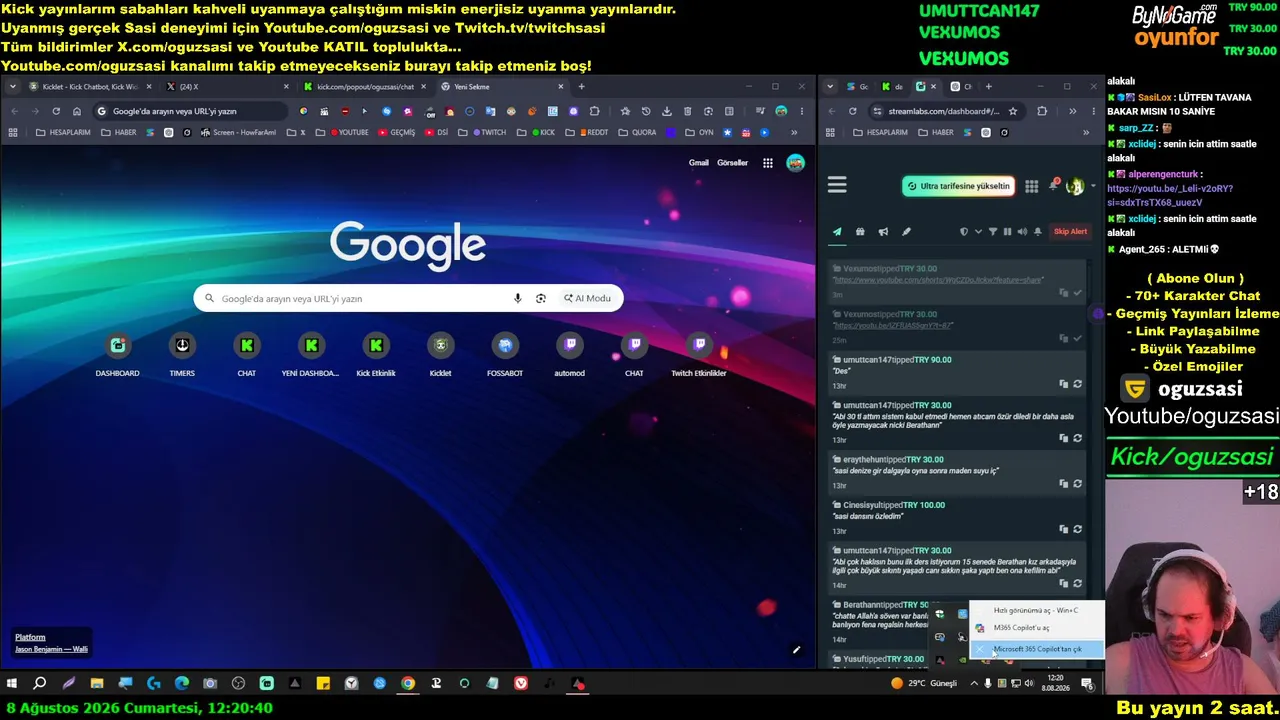Open tab search dropdown in Streamlabs Chrome window
The image size is (1280, 720).
point(830,87)
